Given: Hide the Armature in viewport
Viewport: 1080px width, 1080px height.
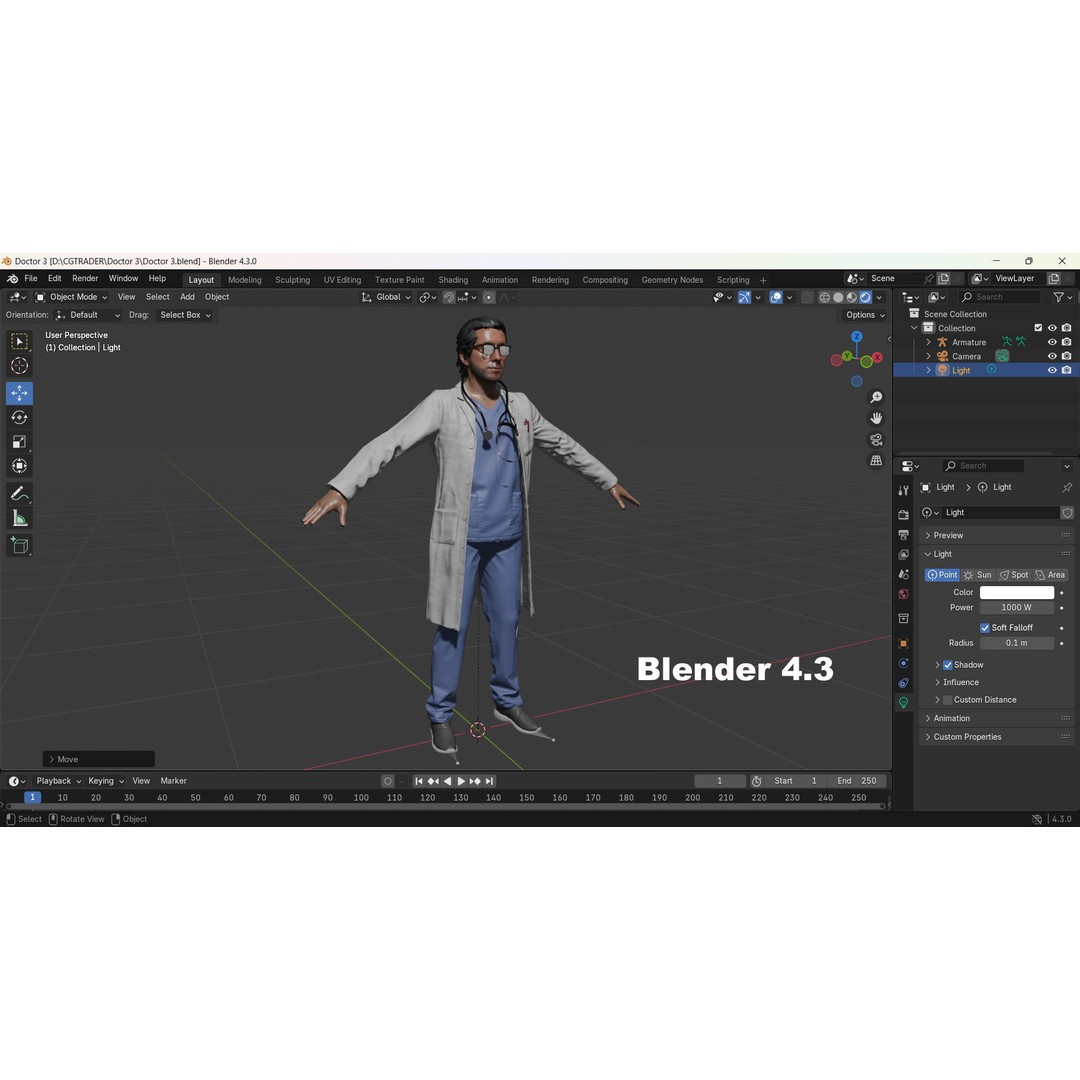Looking at the screenshot, I should (1052, 342).
